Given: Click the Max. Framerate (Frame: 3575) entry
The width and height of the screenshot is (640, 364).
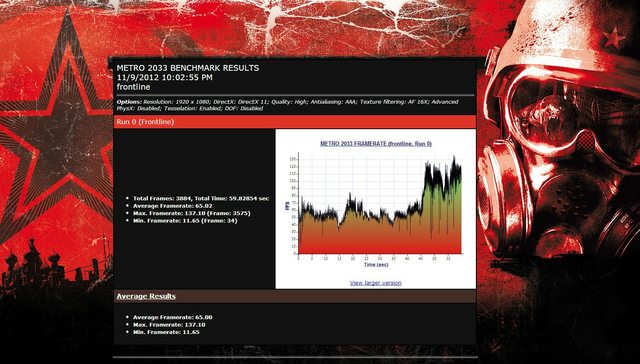Looking at the screenshot, I should click(192, 213).
